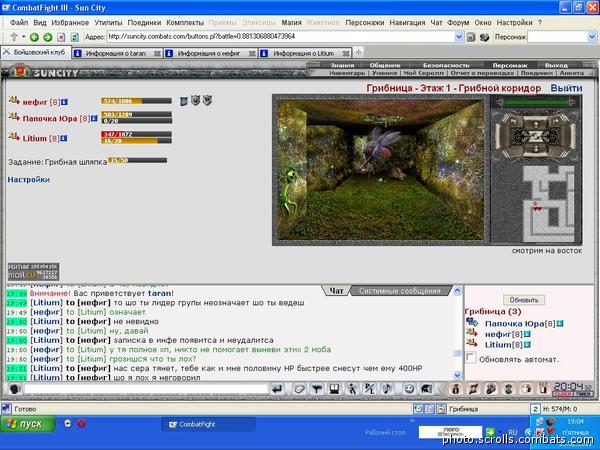The width and height of the screenshot is (600, 450).
Task: Open the Поединки menu
Action: click(x=144, y=23)
